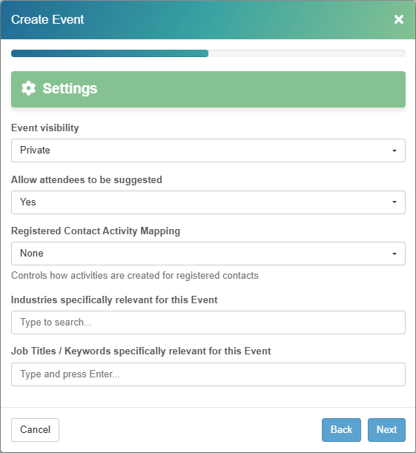Expand the Allow attendees to be suggested dropdown
Screen dimensions: 416x453
208,202
